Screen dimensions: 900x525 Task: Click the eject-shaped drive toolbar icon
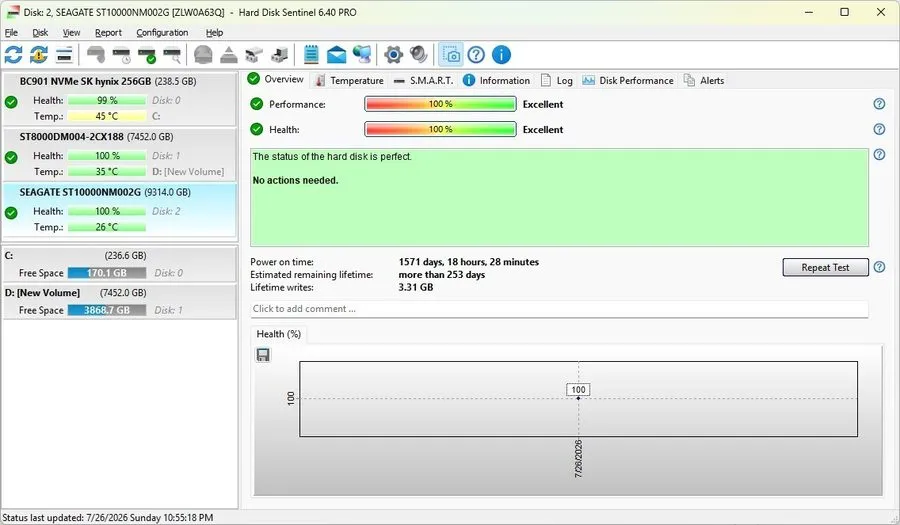tap(228, 55)
